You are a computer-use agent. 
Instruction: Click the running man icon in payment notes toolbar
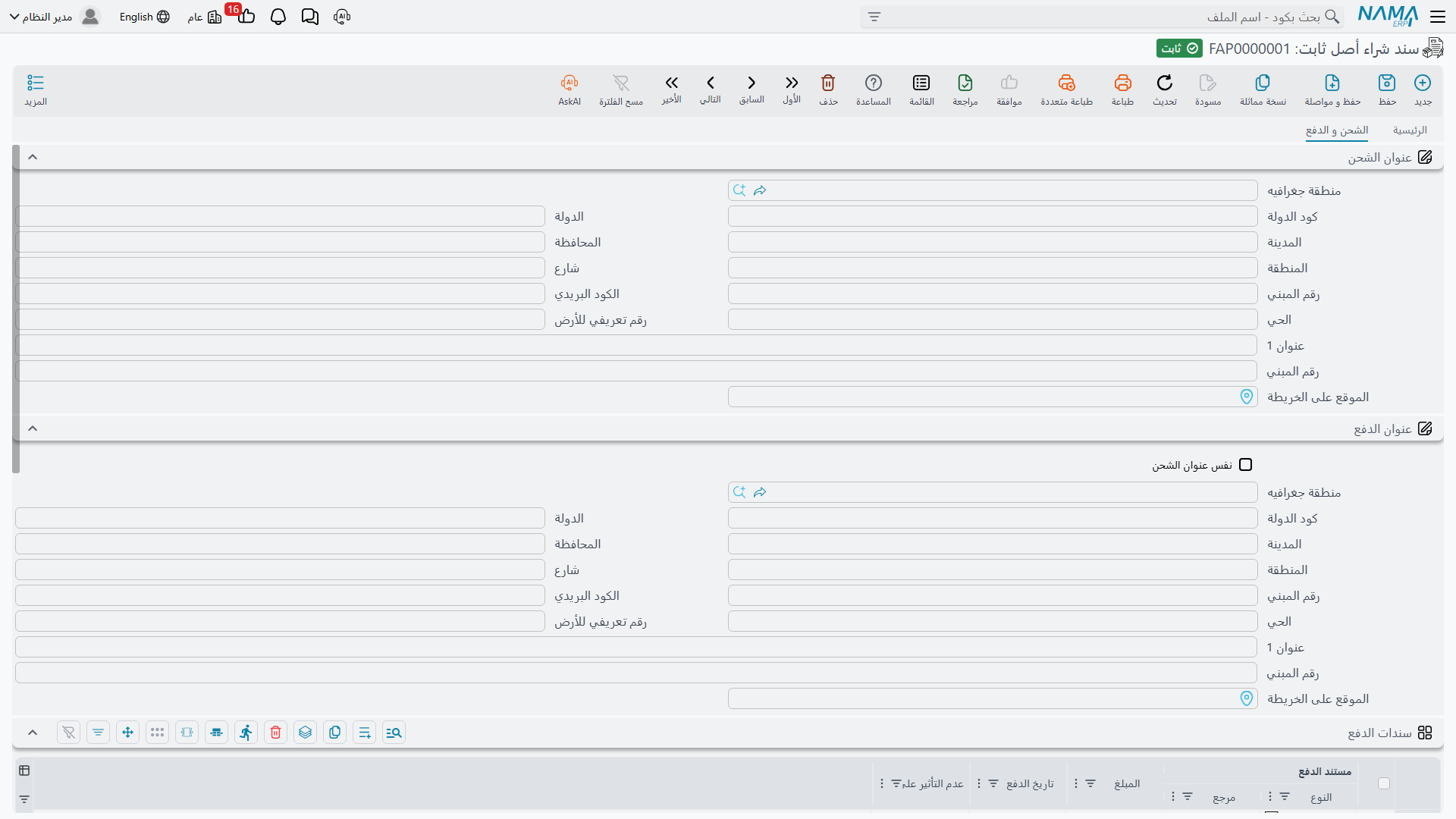tap(246, 732)
